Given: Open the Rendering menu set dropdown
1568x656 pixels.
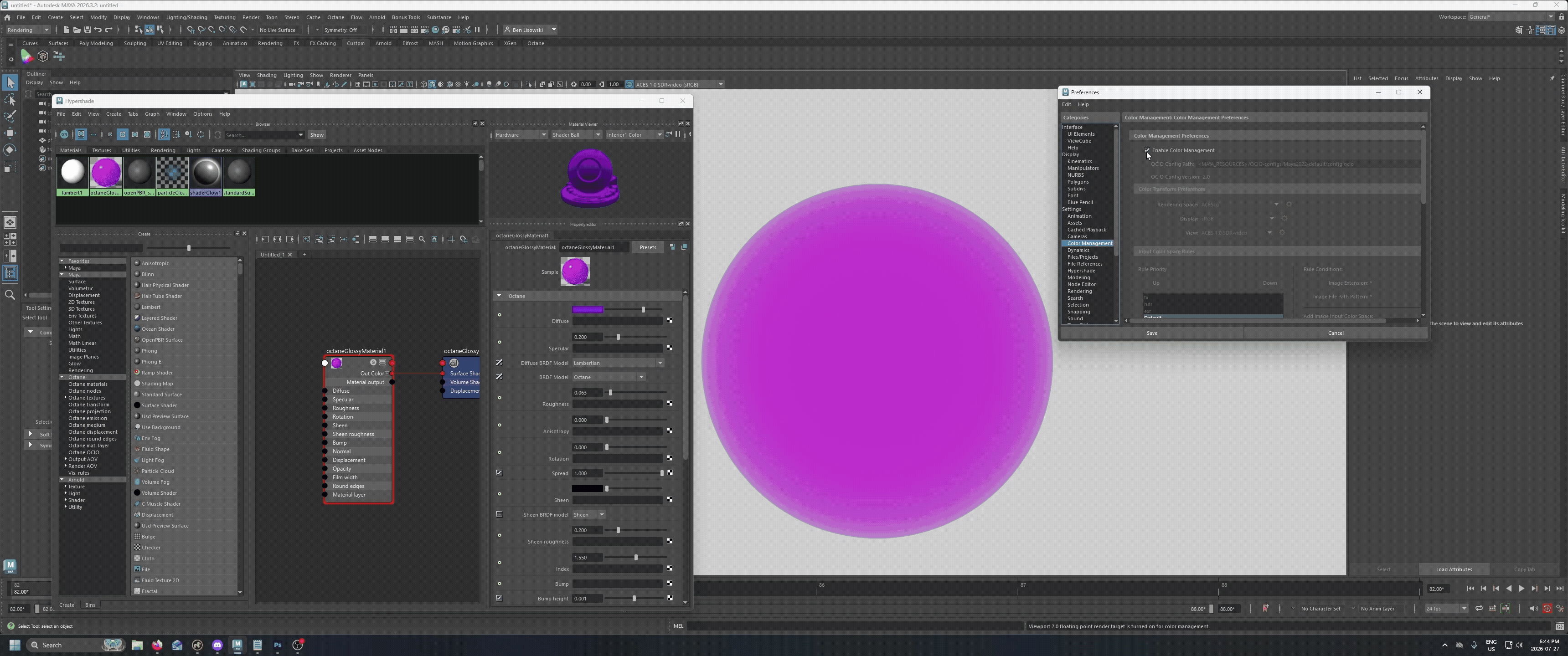Looking at the screenshot, I should point(28,30).
